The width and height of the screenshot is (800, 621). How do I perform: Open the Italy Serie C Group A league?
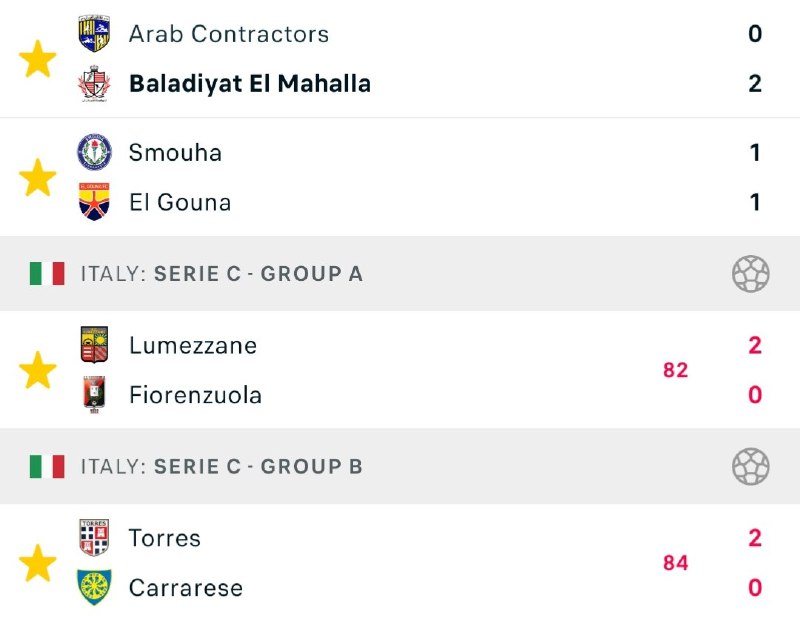221,273
